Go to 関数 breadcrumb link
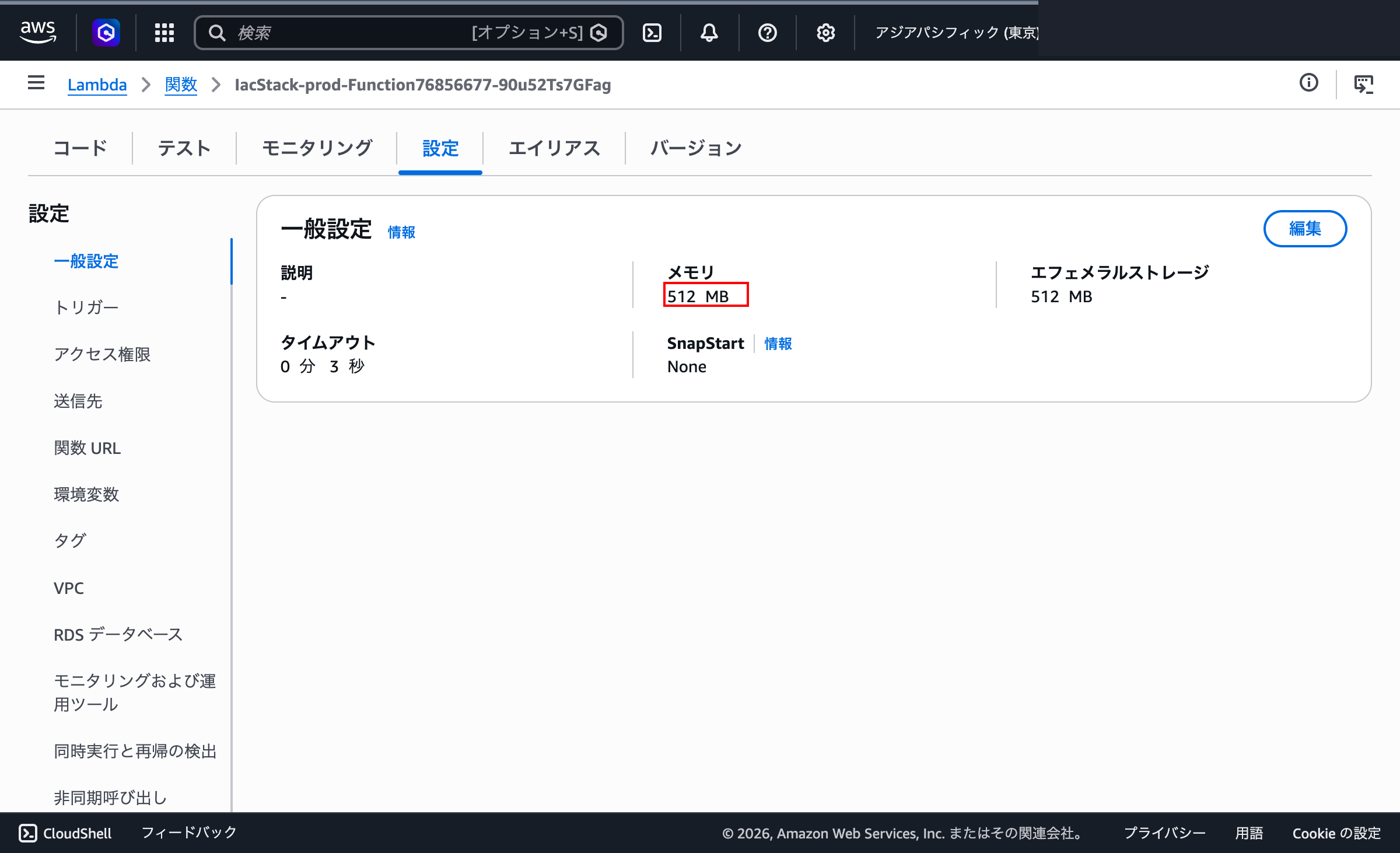The width and height of the screenshot is (1400, 853). (x=181, y=85)
